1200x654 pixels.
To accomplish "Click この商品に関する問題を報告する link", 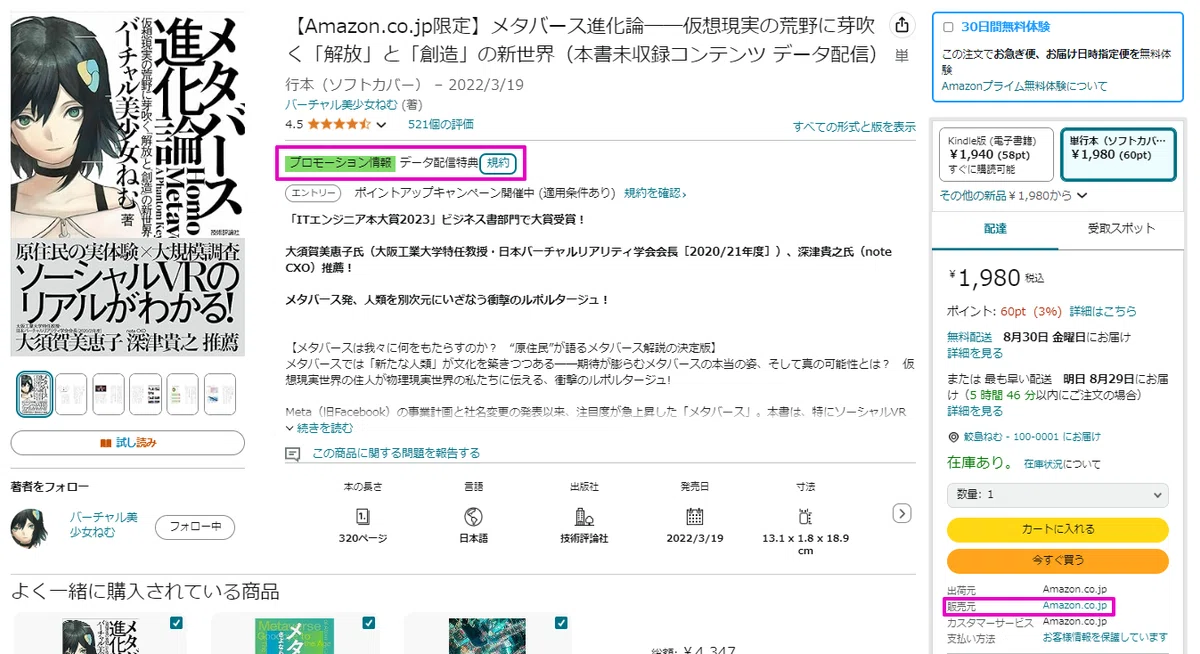I will [396, 453].
